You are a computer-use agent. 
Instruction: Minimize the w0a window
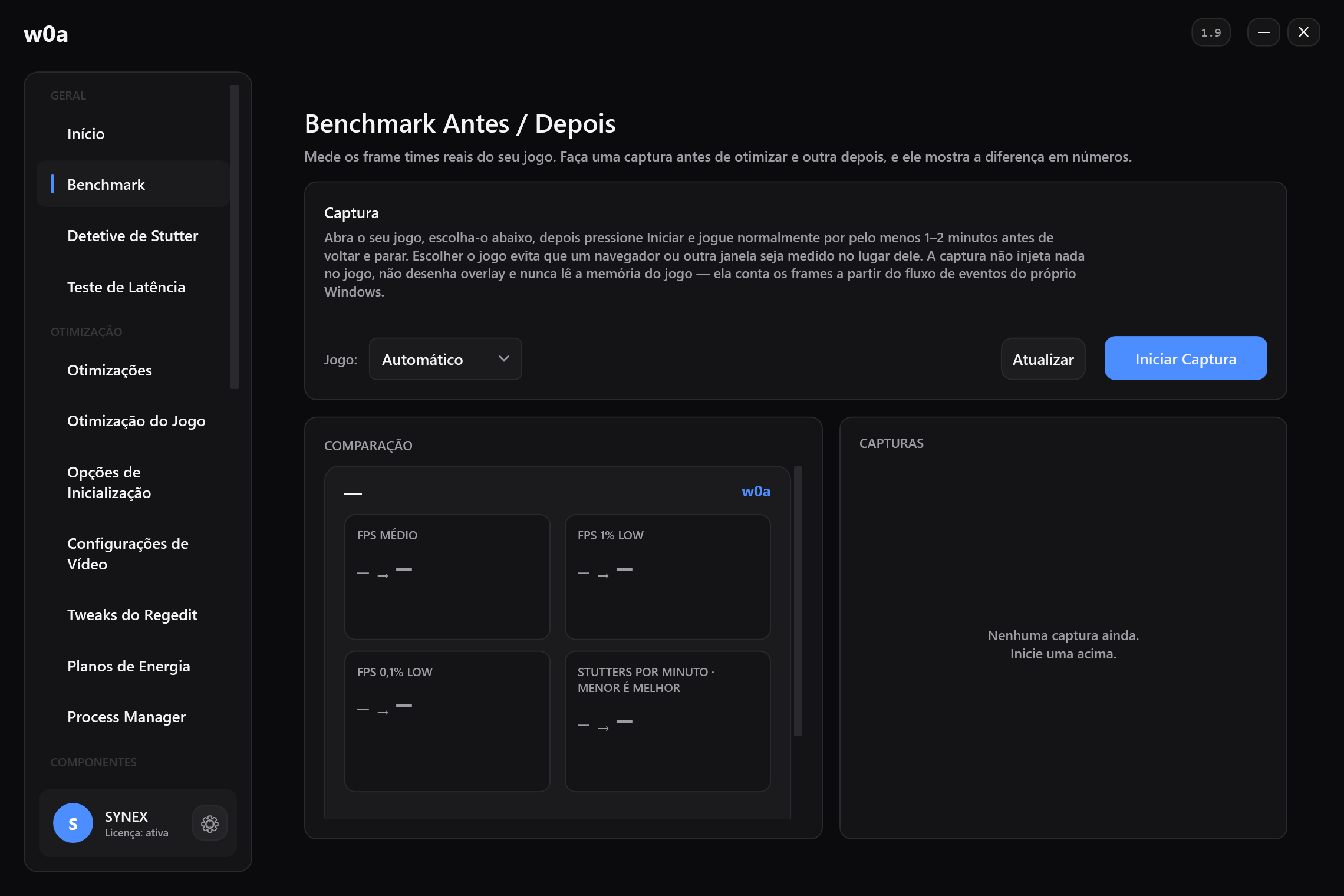click(x=1263, y=32)
